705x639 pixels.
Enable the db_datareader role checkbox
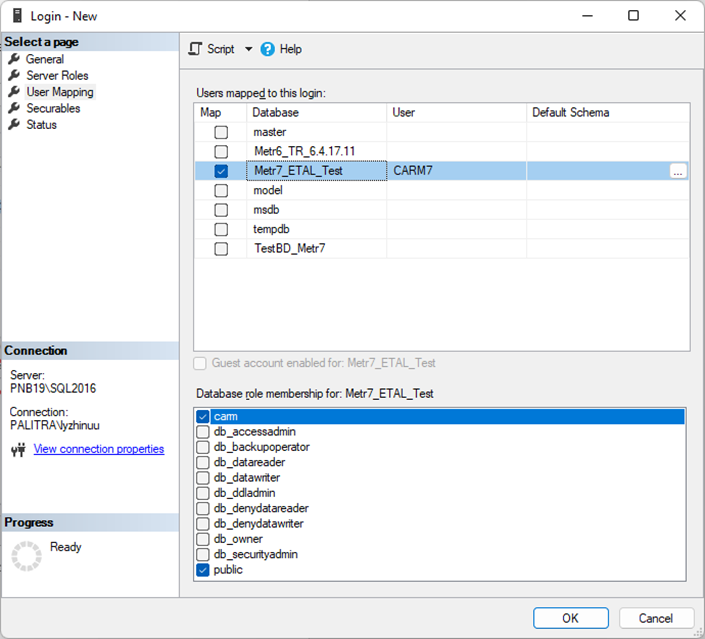(x=203, y=462)
